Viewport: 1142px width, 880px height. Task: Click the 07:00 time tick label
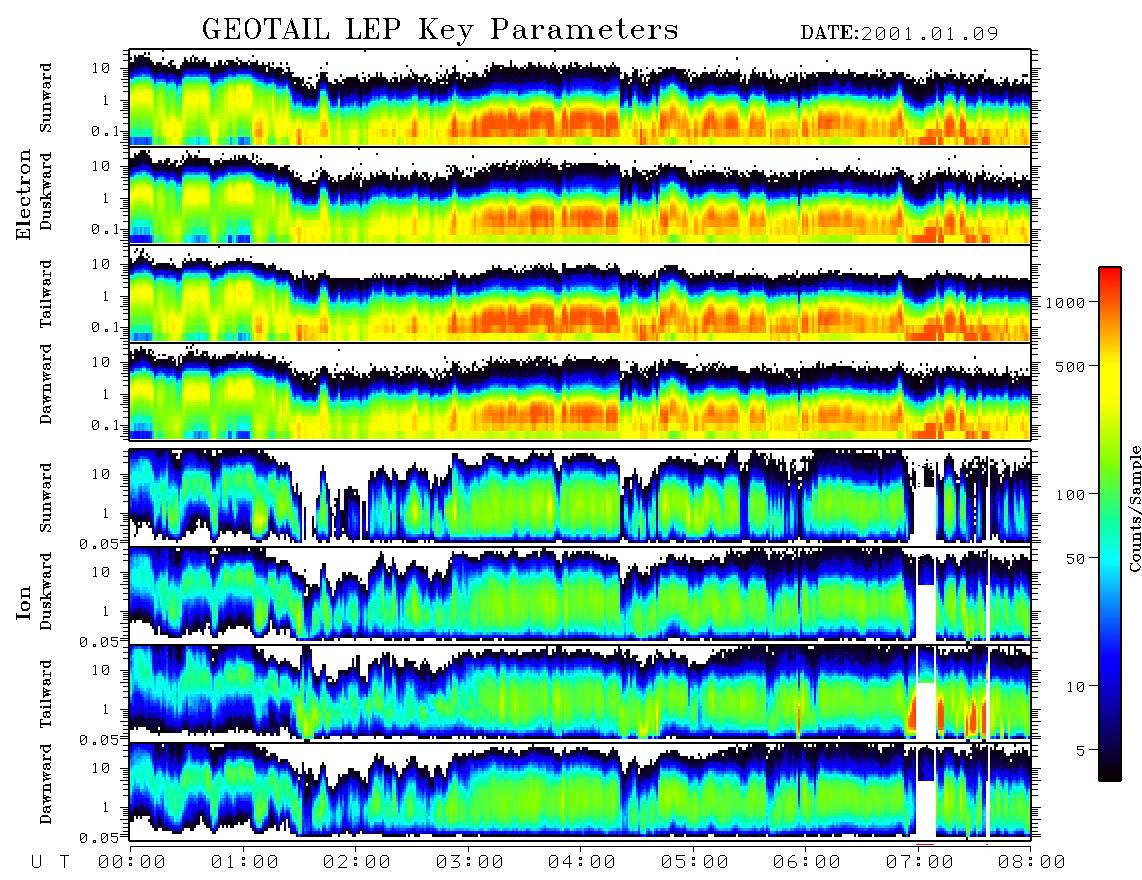click(920, 862)
